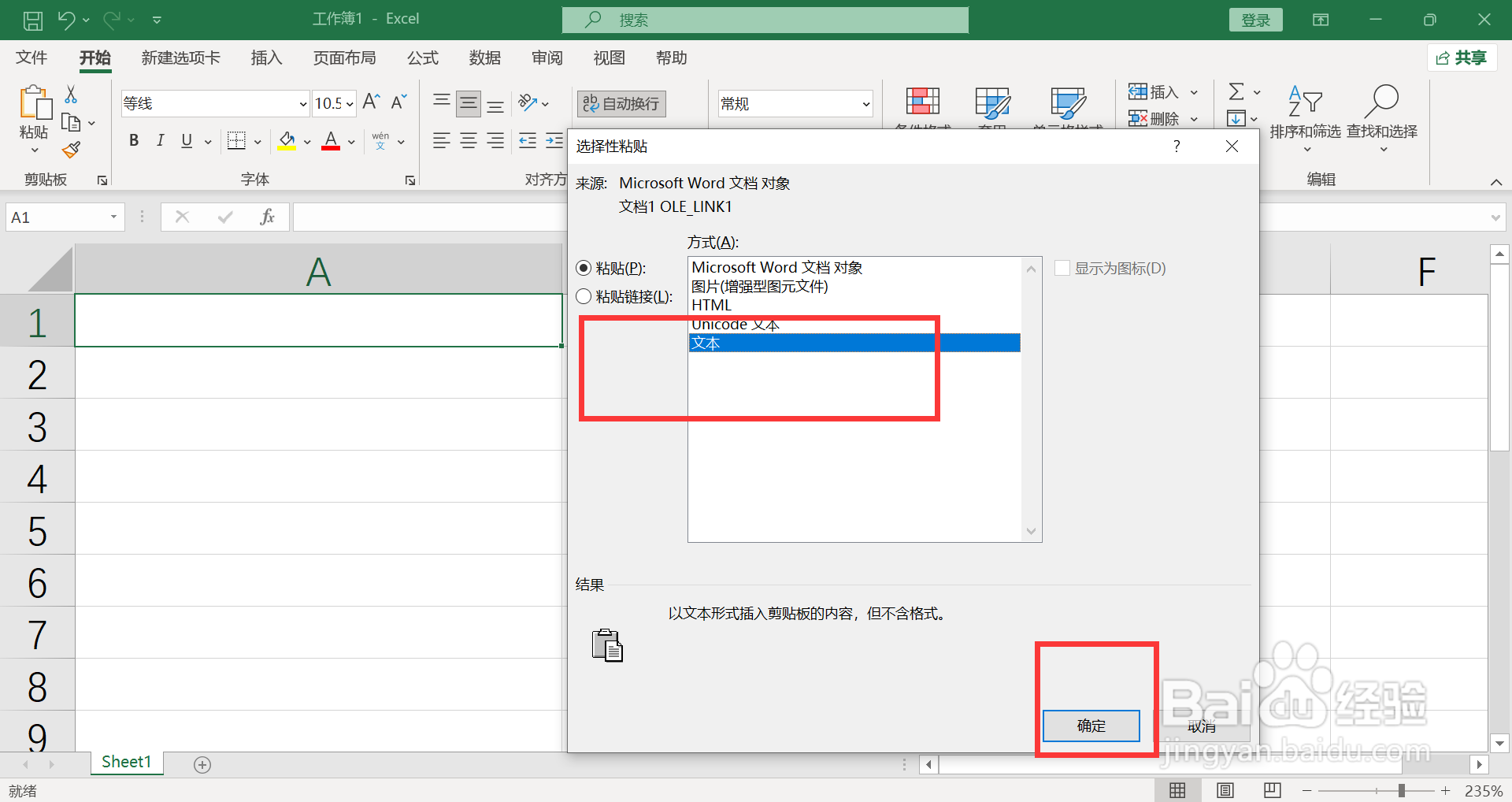Click column A header
The height and width of the screenshot is (802, 1512).
point(318,271)
